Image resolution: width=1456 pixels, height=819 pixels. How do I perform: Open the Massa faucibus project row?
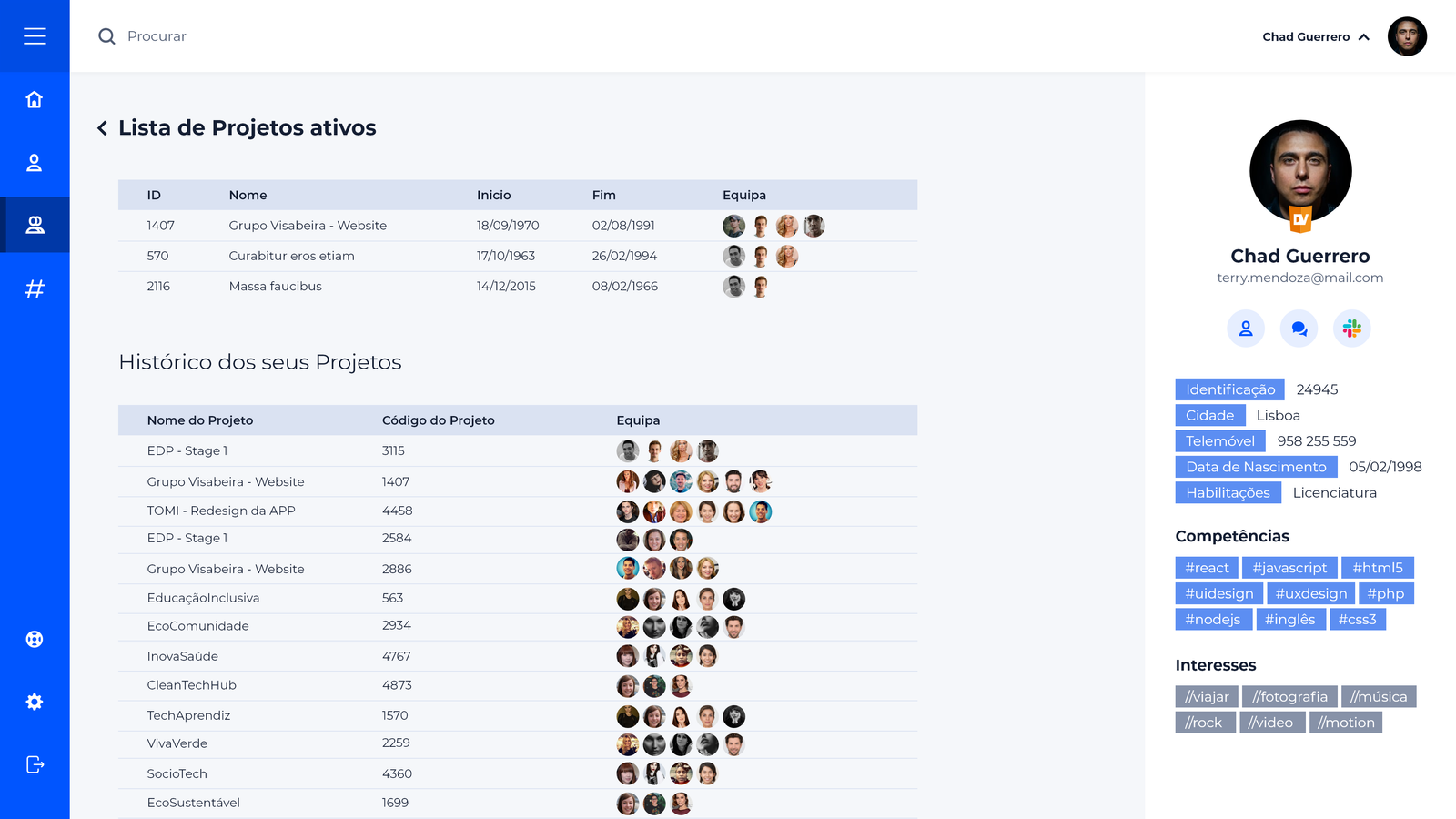[276, 287]
